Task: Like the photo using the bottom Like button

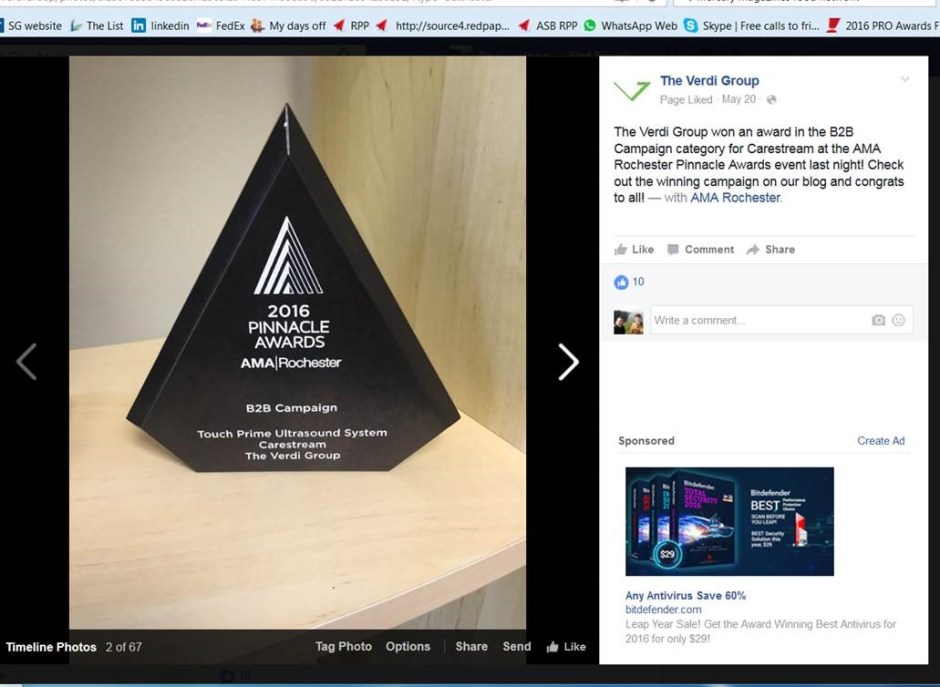Action: pos(566,647)
